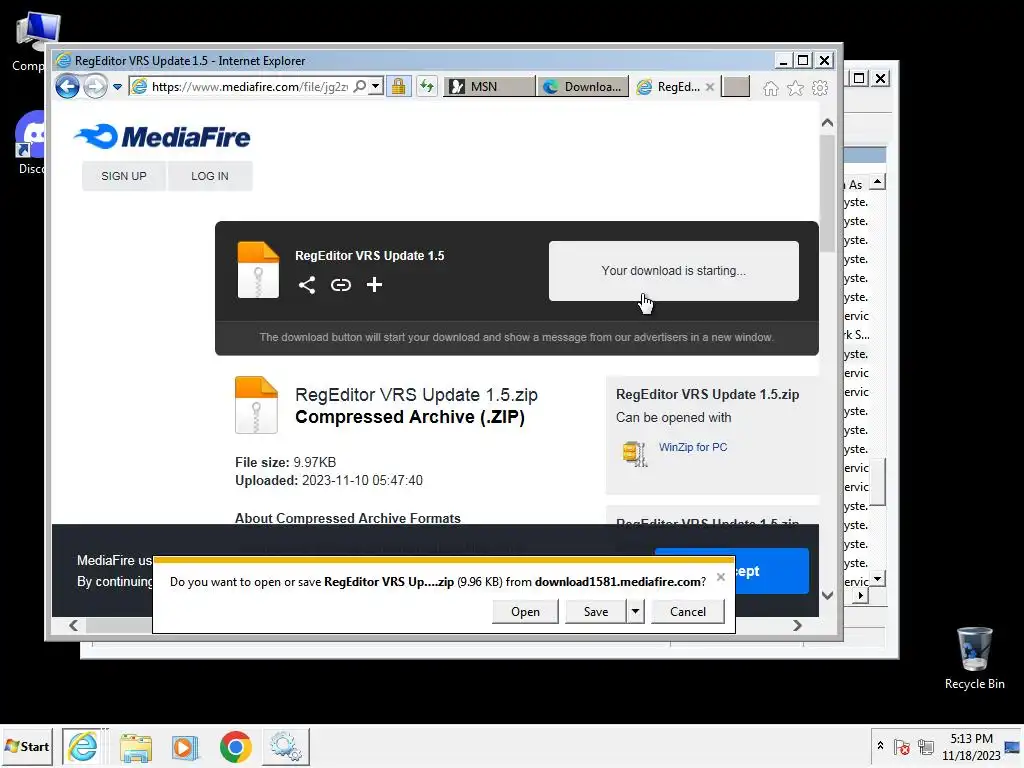Show hidden tray icons arrow
Screen dimensions: 1024x768
coord(880,746)
